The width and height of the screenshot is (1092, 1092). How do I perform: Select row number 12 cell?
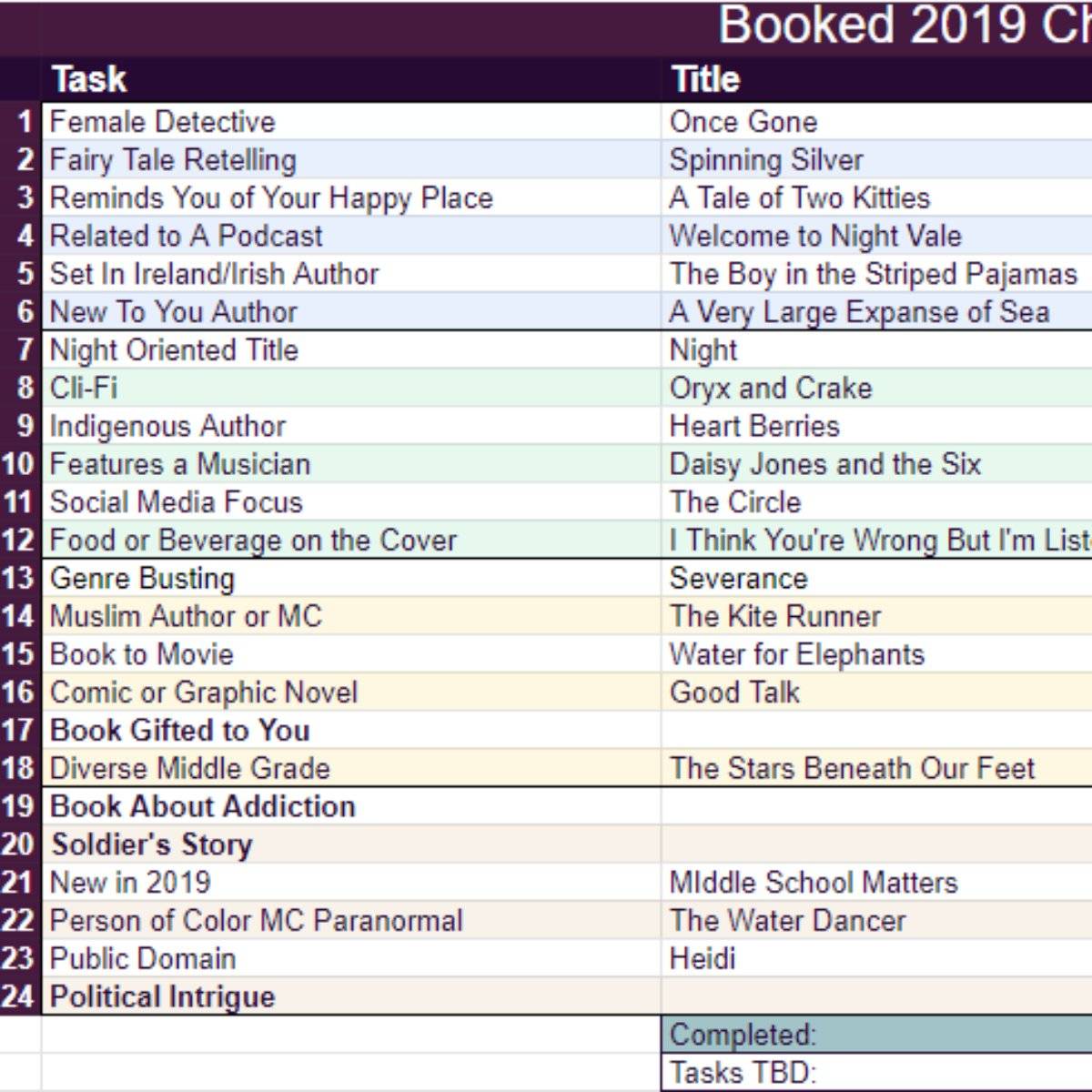20,540
